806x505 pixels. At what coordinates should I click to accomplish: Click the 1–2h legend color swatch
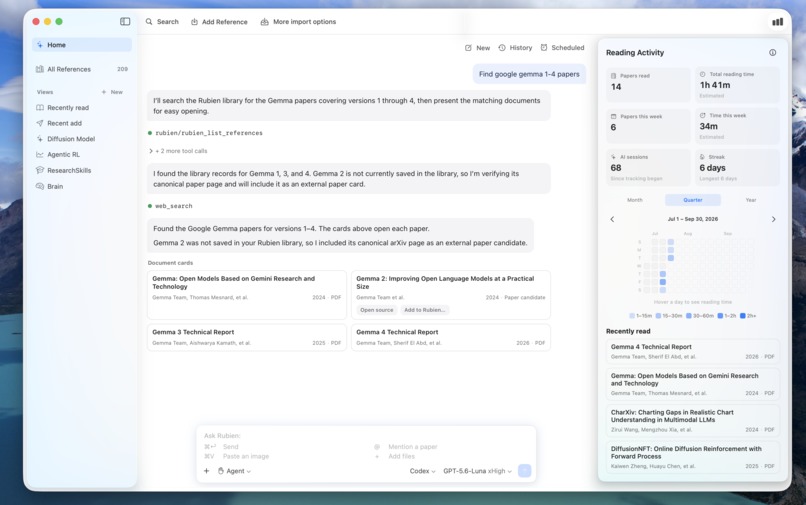720,316
